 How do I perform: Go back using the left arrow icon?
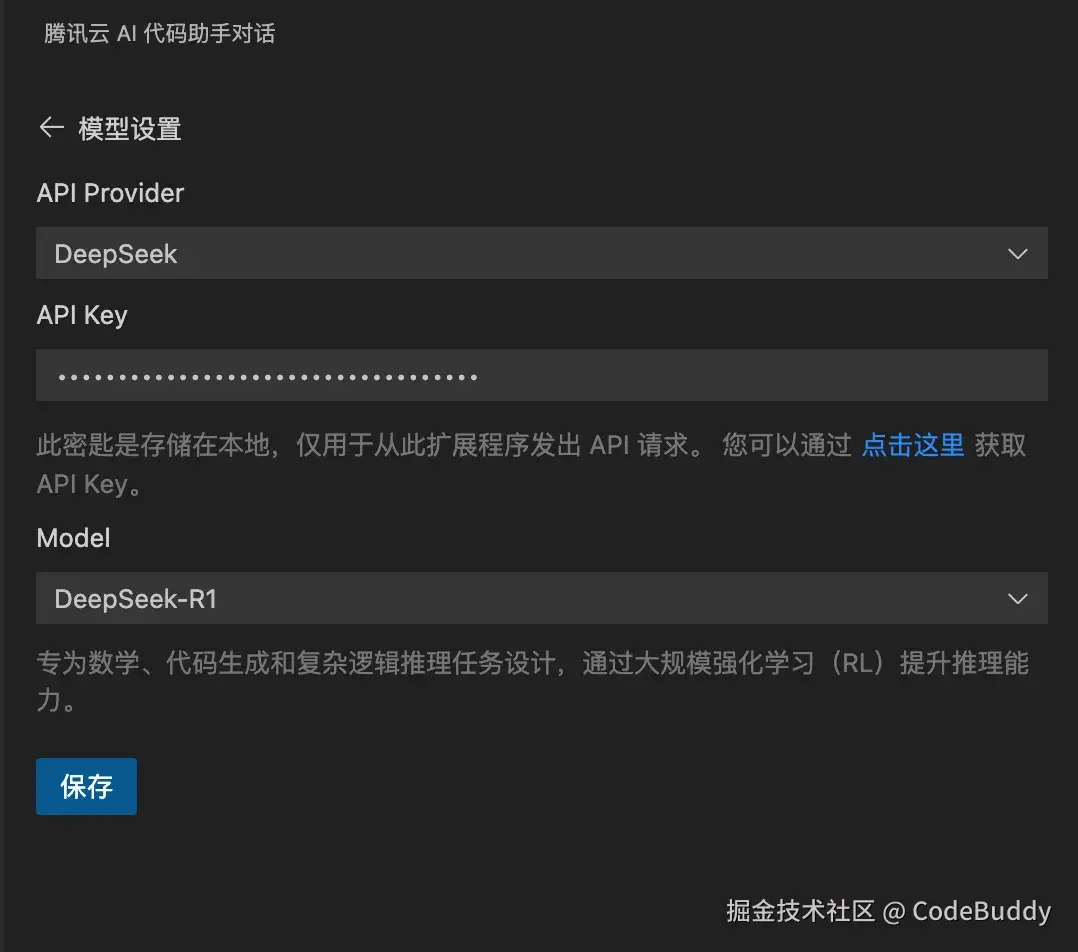[52, 128]
